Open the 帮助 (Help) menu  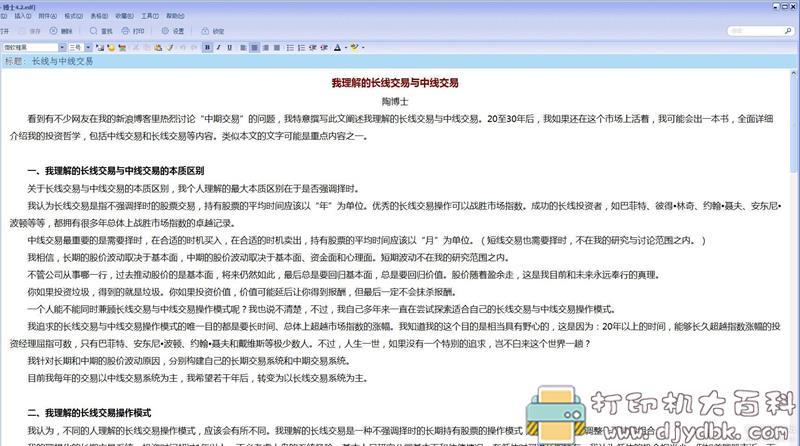[x=175, y=16]
